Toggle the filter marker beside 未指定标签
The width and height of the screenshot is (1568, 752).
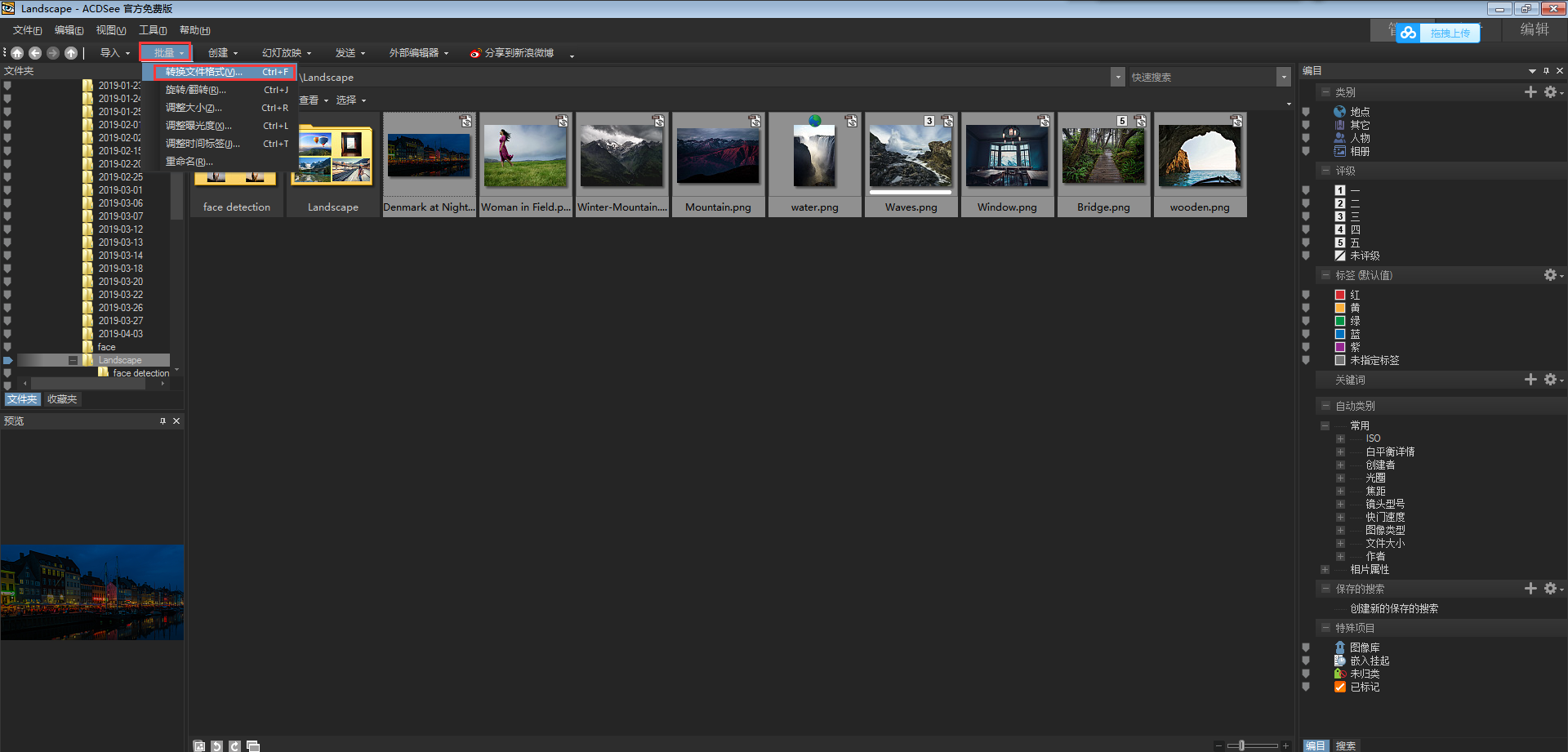1306,360
